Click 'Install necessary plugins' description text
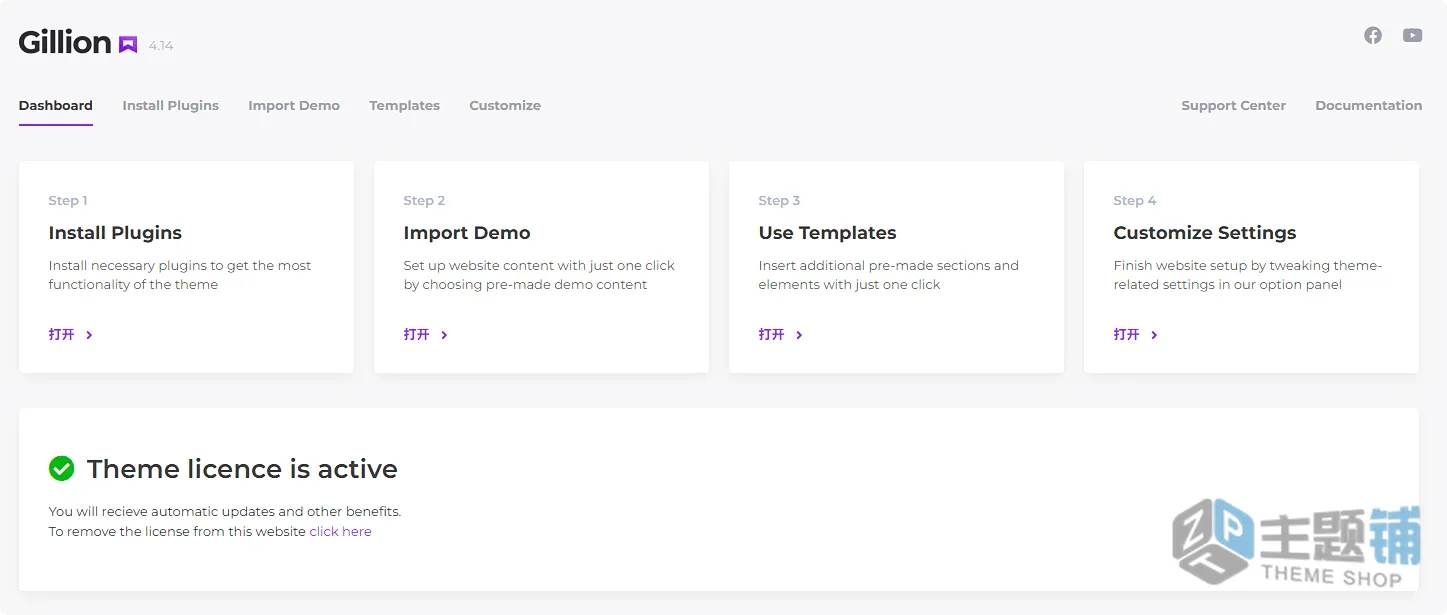Image resolution: width=1447 pixels, height=615 pixels. pyautogui.click(x=180, y=275)
